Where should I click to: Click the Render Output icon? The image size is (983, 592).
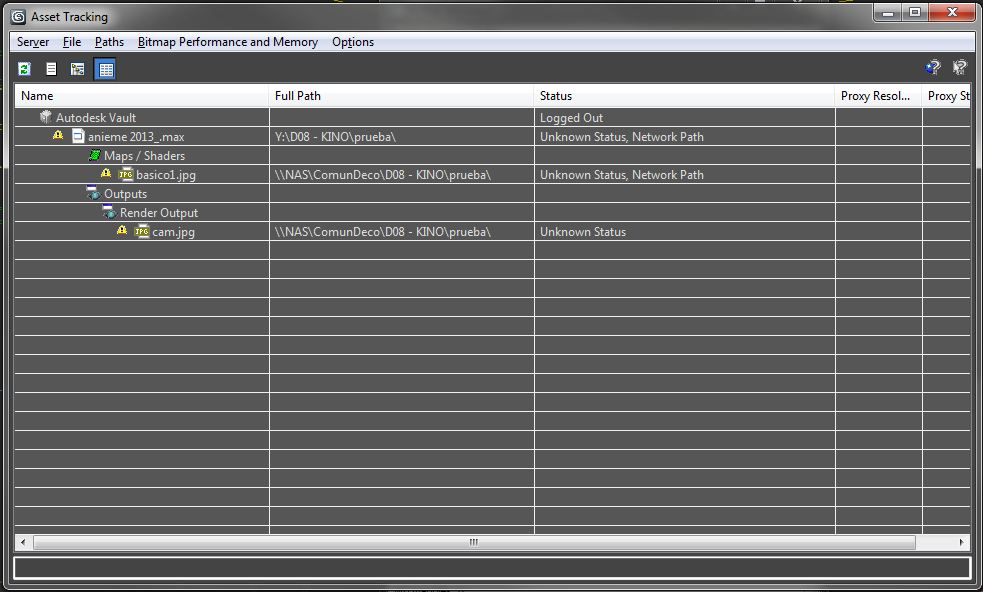coord(110,212)
